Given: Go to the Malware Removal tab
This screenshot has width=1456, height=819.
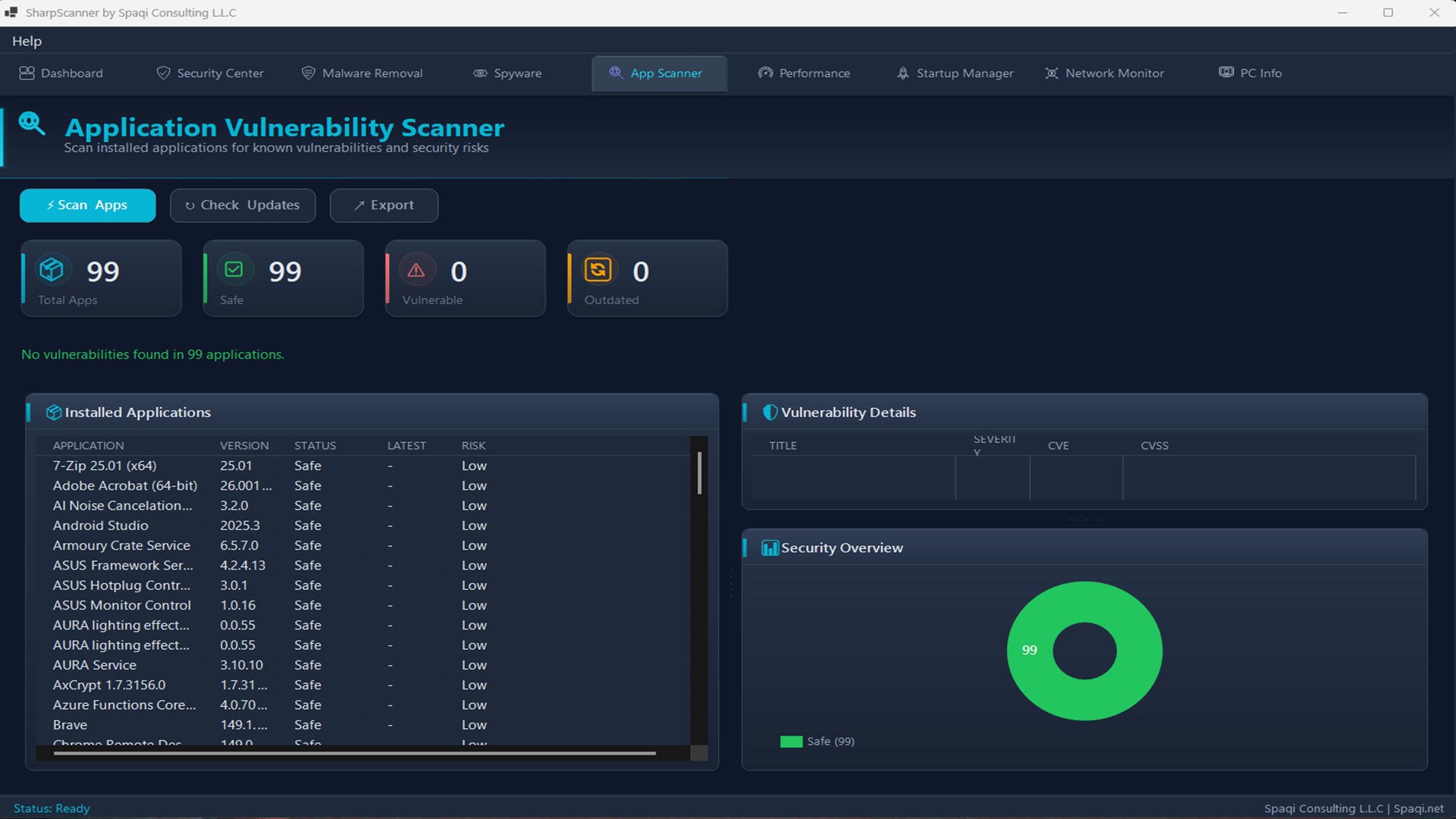Looking at the screenshot, I should (x=362, y=73).
